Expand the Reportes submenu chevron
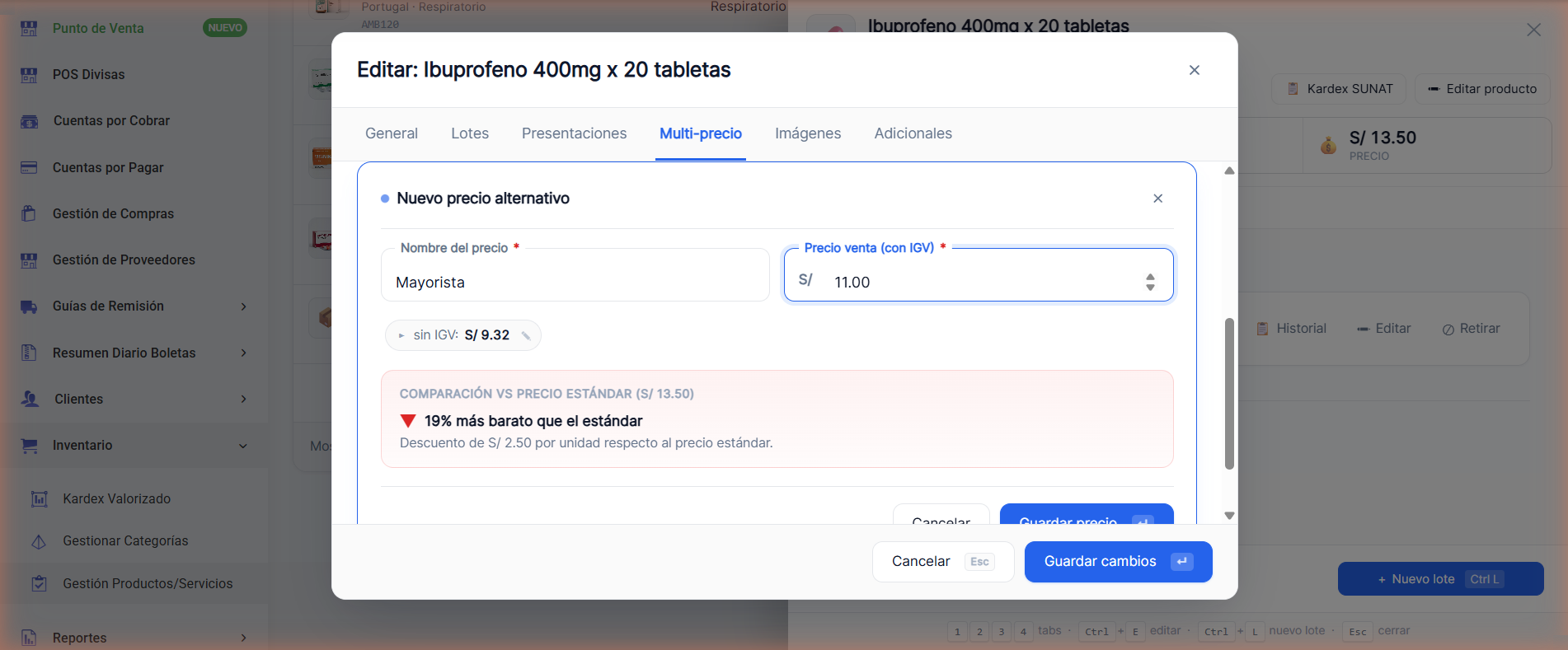Screen dimensions: 1568x650 (244, 638)
